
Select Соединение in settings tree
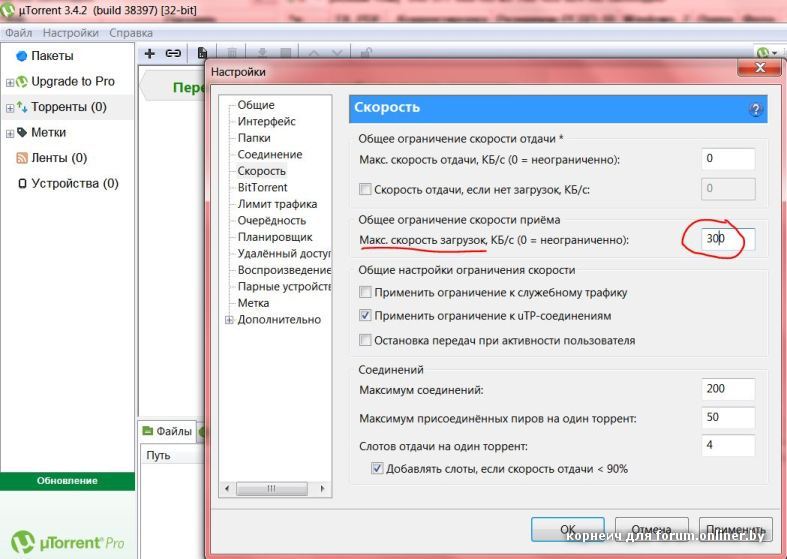point(270,155)
